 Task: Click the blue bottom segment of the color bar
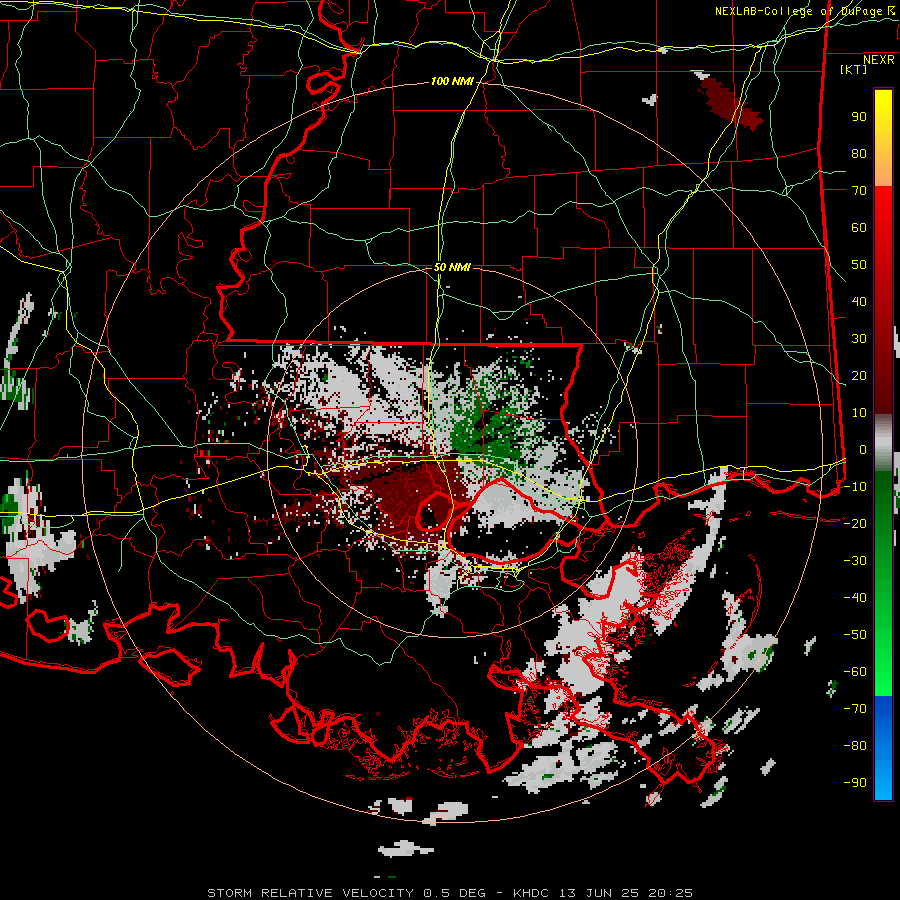click(x=883, y=747)
